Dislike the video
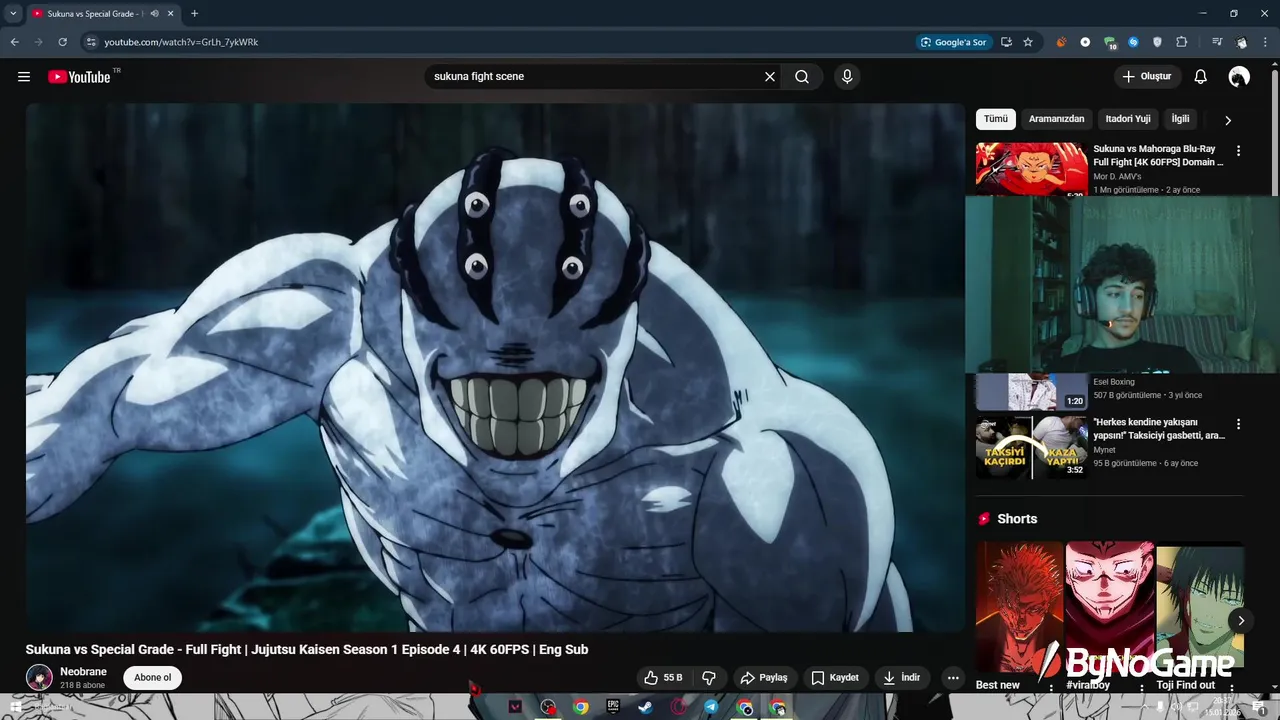The width and height of the screenshot is (1280, 720). (x=709, y=678)
